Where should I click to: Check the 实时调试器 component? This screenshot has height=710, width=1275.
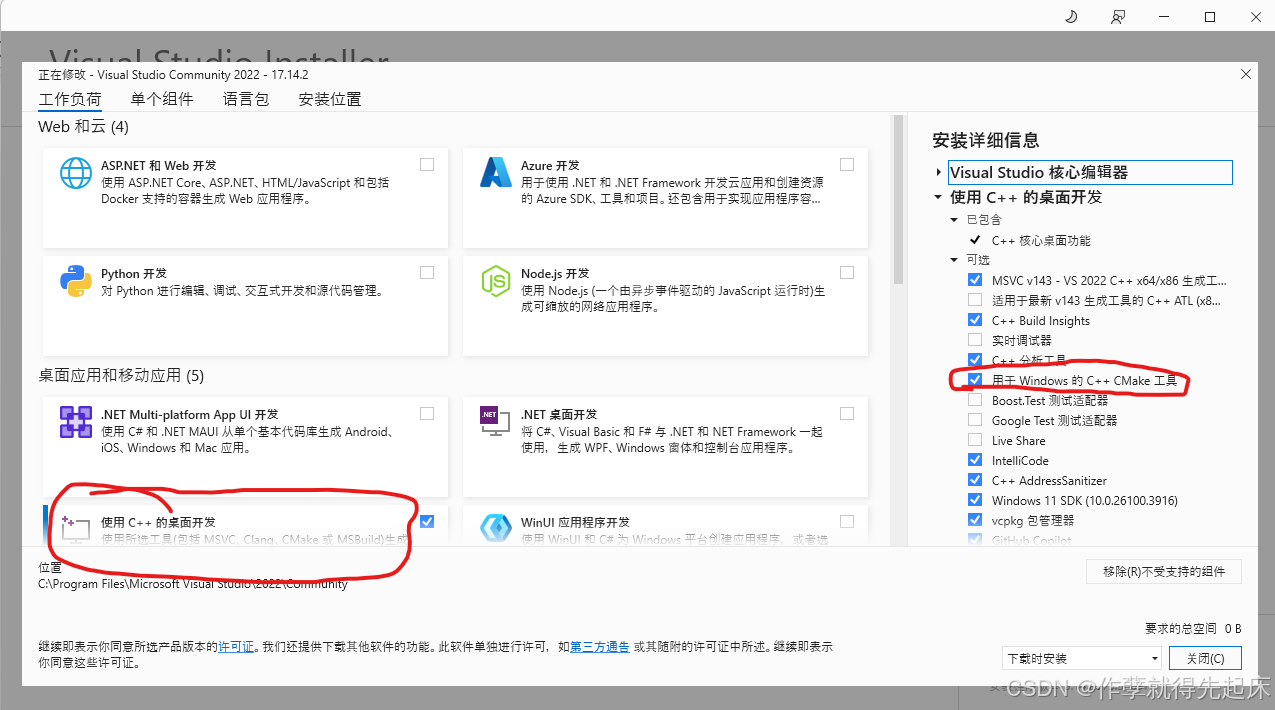(975, 340)
